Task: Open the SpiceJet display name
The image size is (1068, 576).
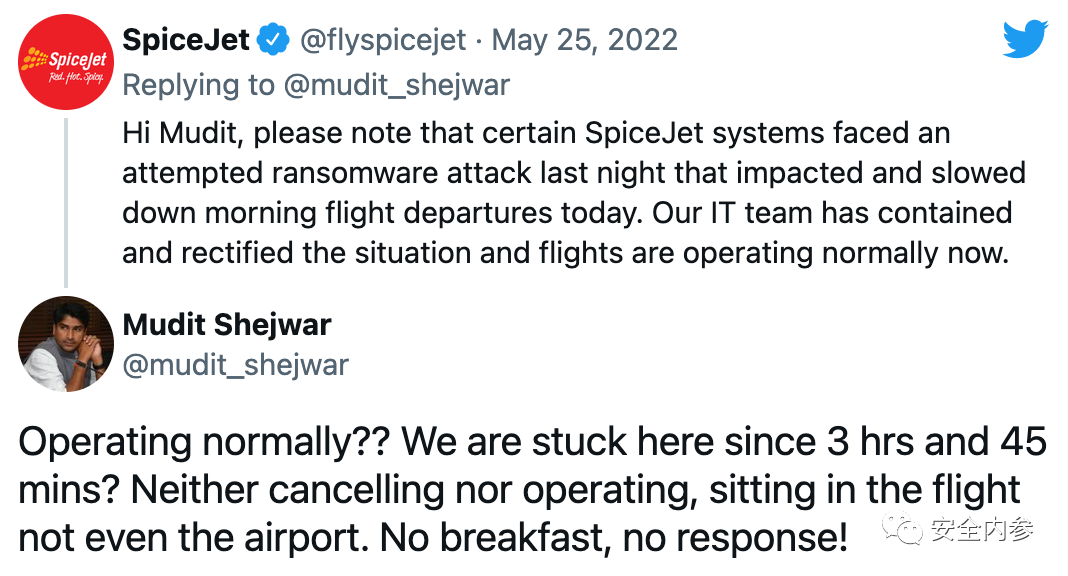Action: (x=185, y=40)
